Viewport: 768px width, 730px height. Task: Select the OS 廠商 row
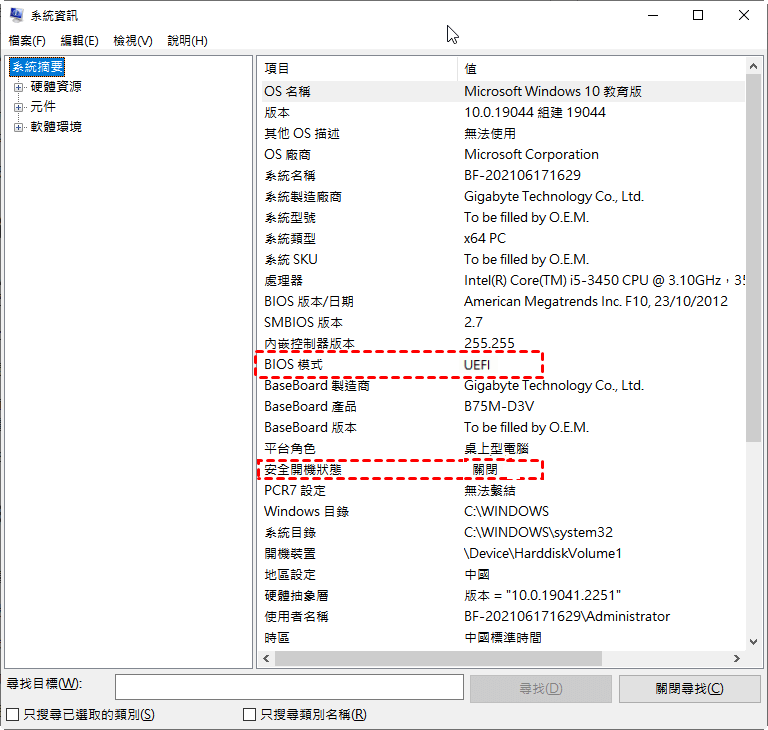coord(503,155)
